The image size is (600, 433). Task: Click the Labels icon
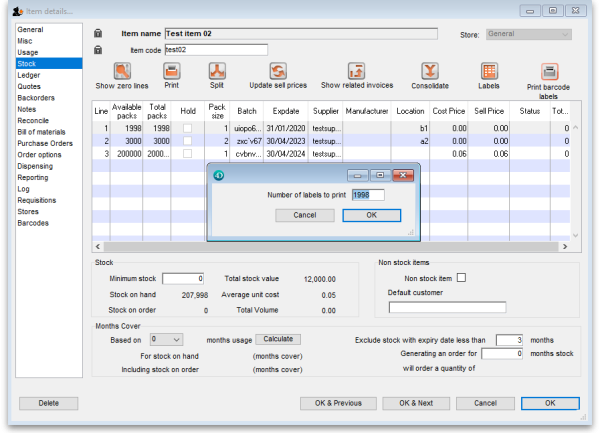click(x=489, y=71)
